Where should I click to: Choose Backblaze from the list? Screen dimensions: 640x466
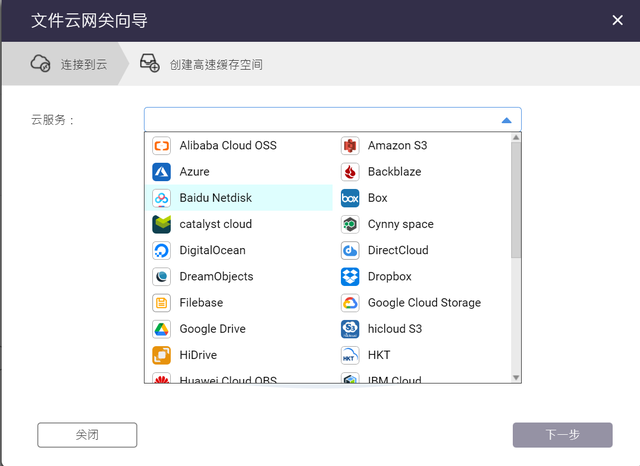click(422, 172)
